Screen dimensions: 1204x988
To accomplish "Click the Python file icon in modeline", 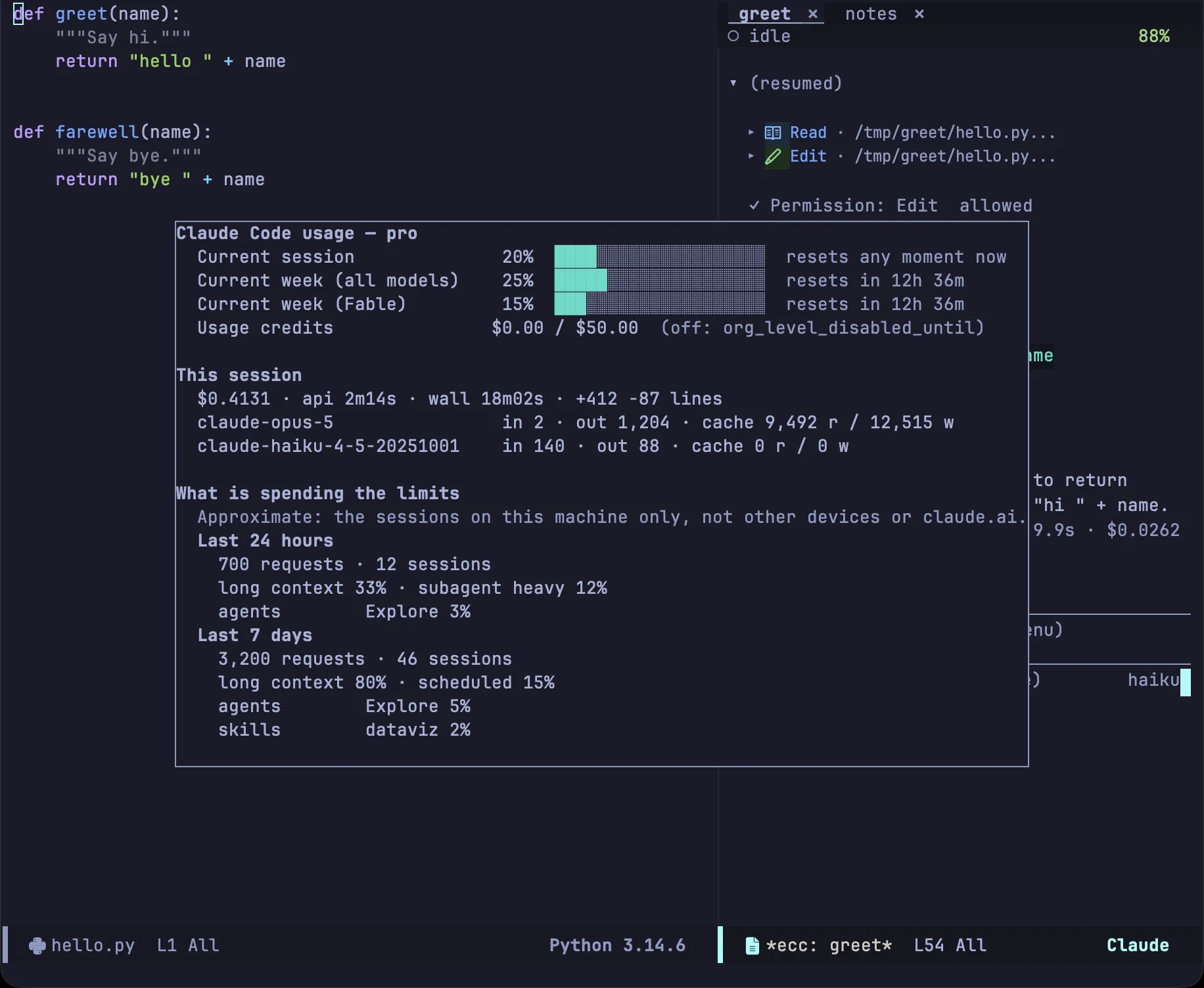I will (x=37, y=945).
